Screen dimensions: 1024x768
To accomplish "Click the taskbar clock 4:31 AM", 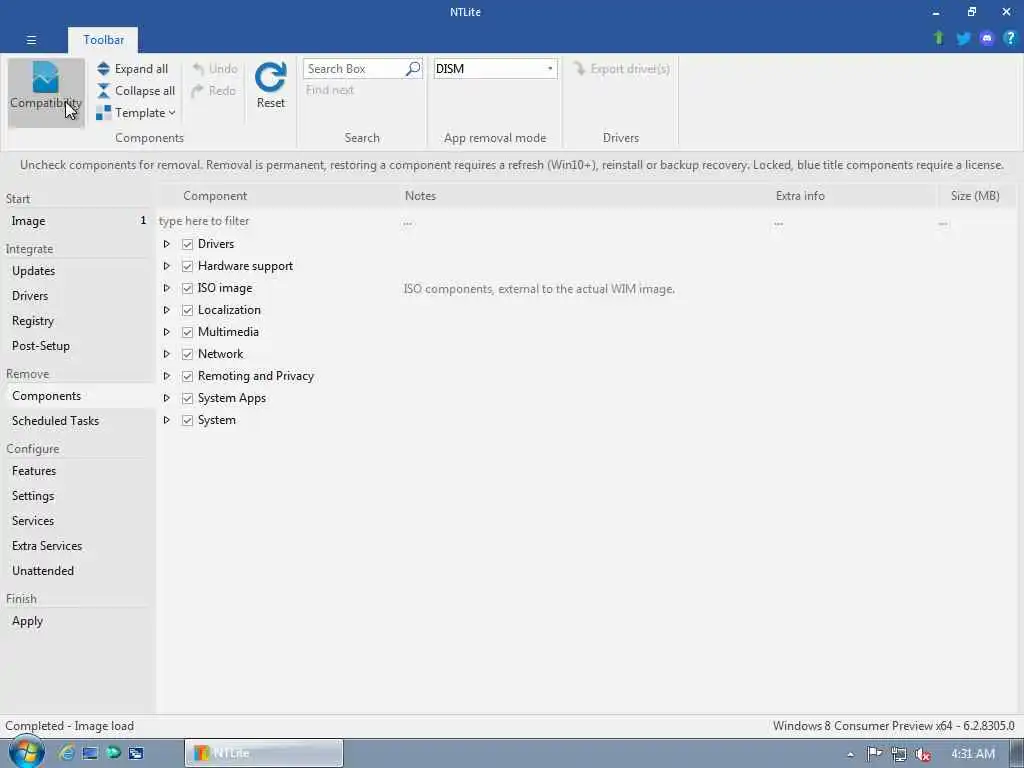I will point(972,754).
